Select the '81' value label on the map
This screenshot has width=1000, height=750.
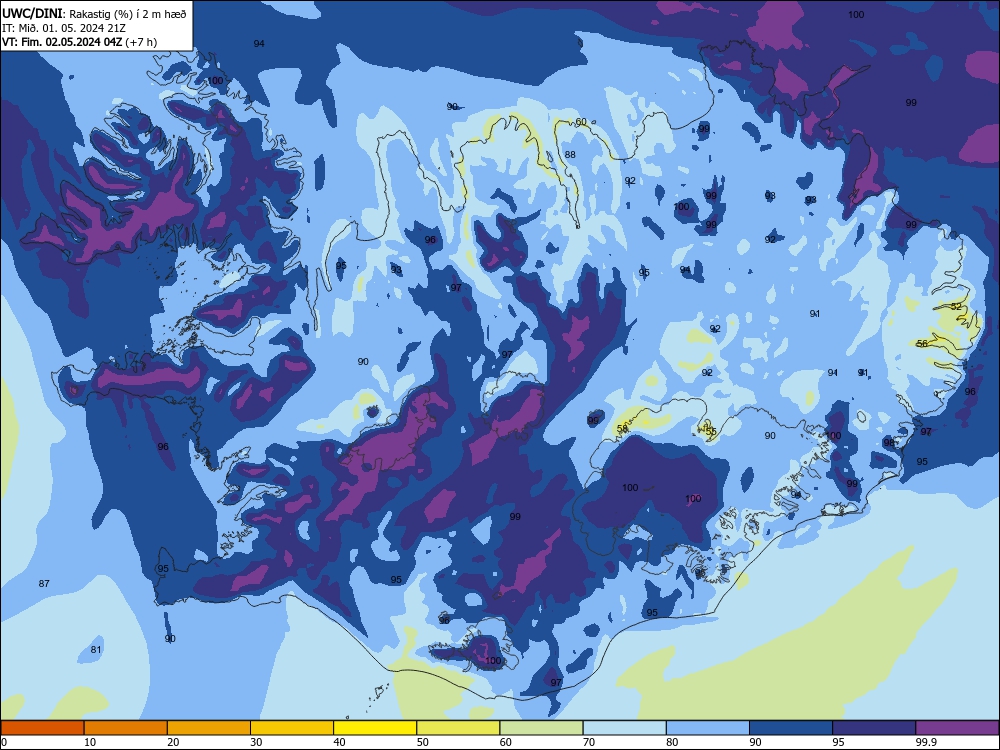pyautogui.click(x=96, y=649)
